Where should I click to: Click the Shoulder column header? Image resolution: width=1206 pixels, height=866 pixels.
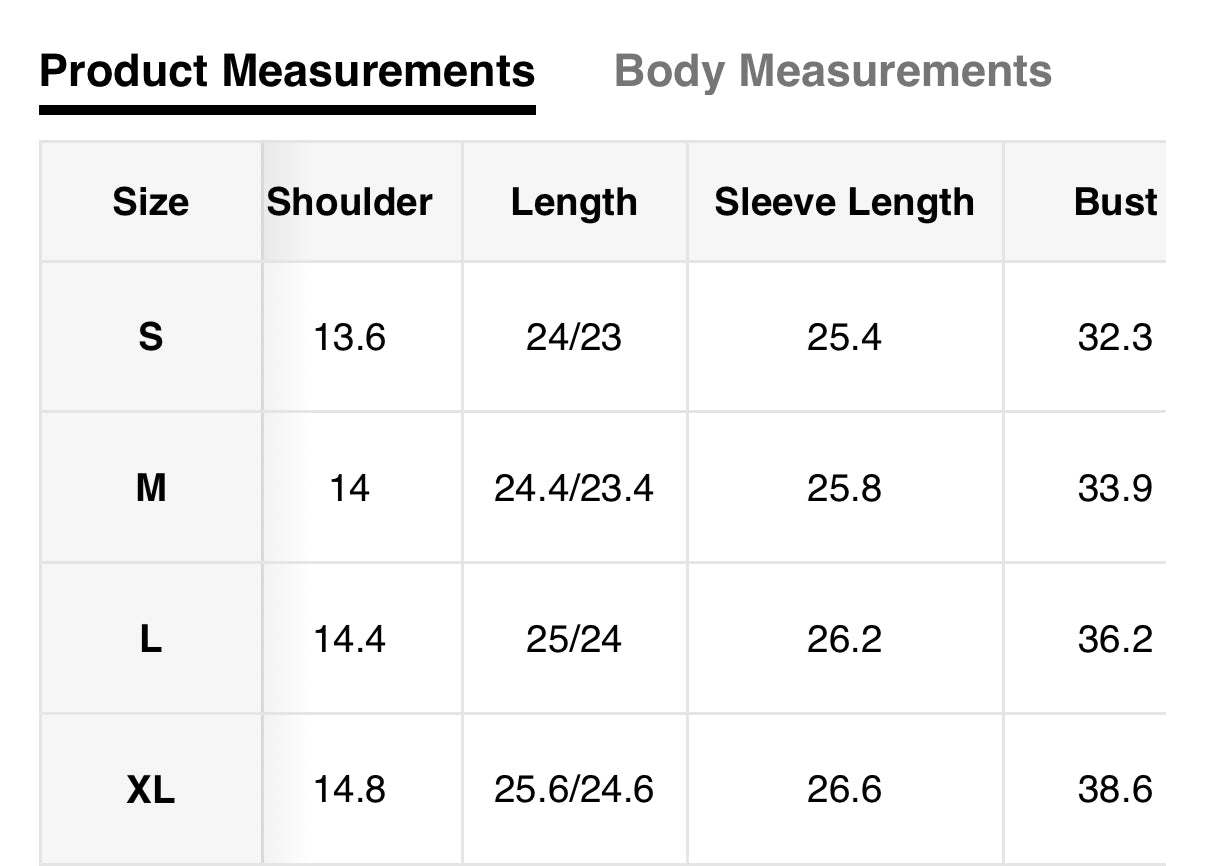[349, 202]
